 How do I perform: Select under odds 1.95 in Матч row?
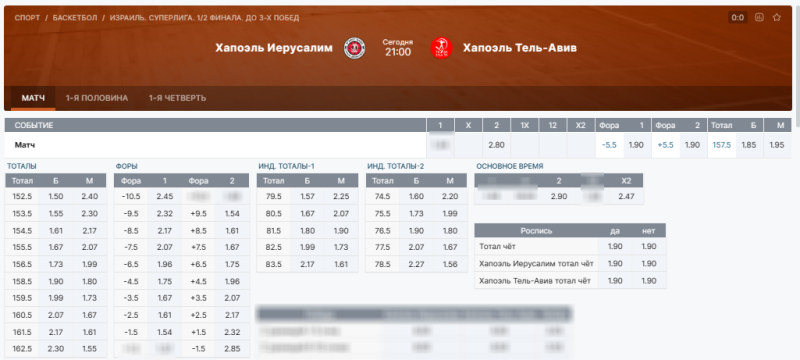tap(777, 145)
